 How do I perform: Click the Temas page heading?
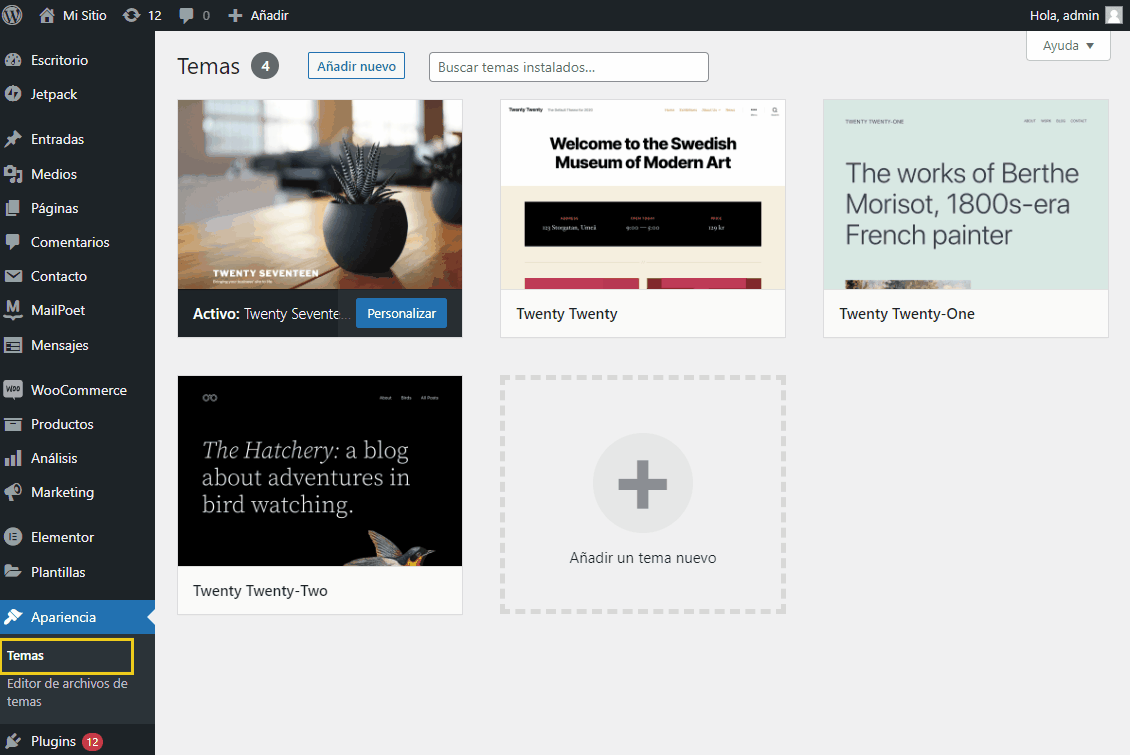point(208,66)
